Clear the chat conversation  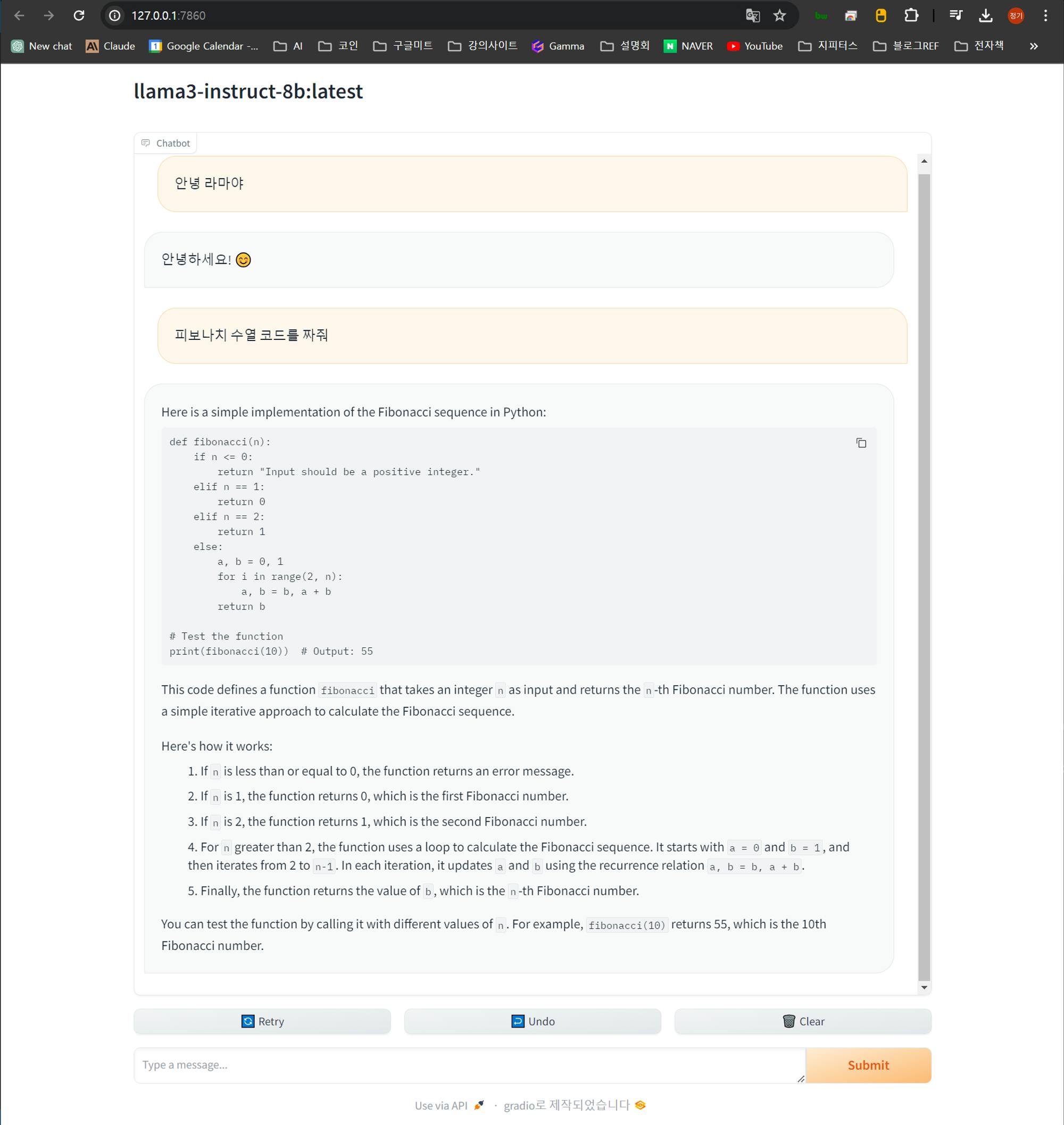click(x=802, y=1021)
